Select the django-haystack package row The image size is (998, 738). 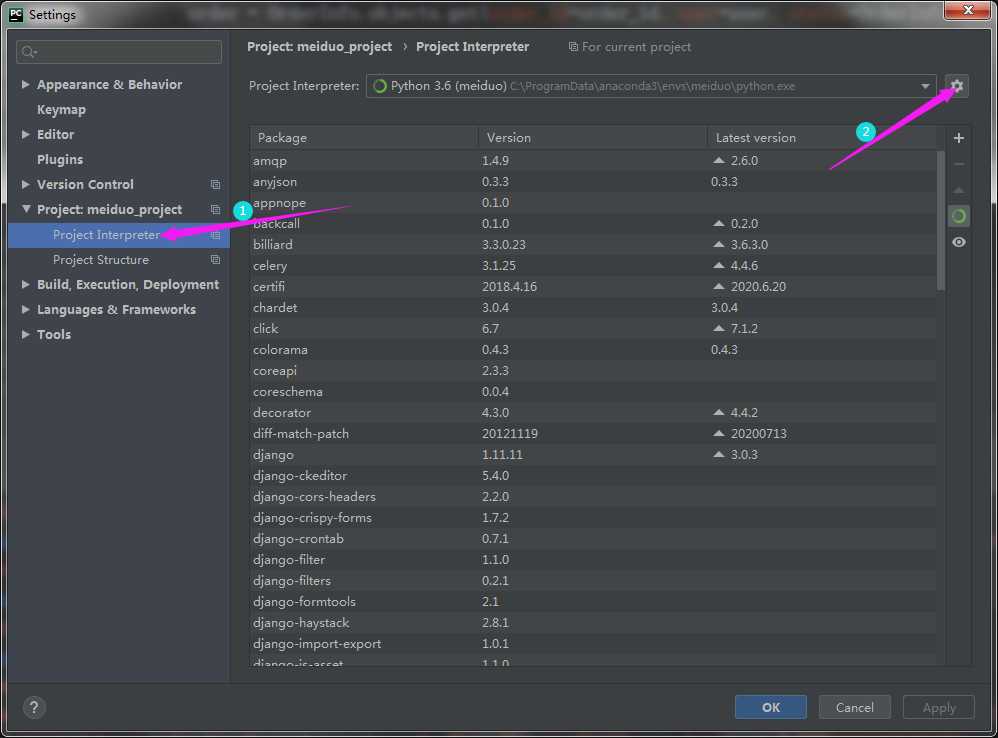[593, 622]
